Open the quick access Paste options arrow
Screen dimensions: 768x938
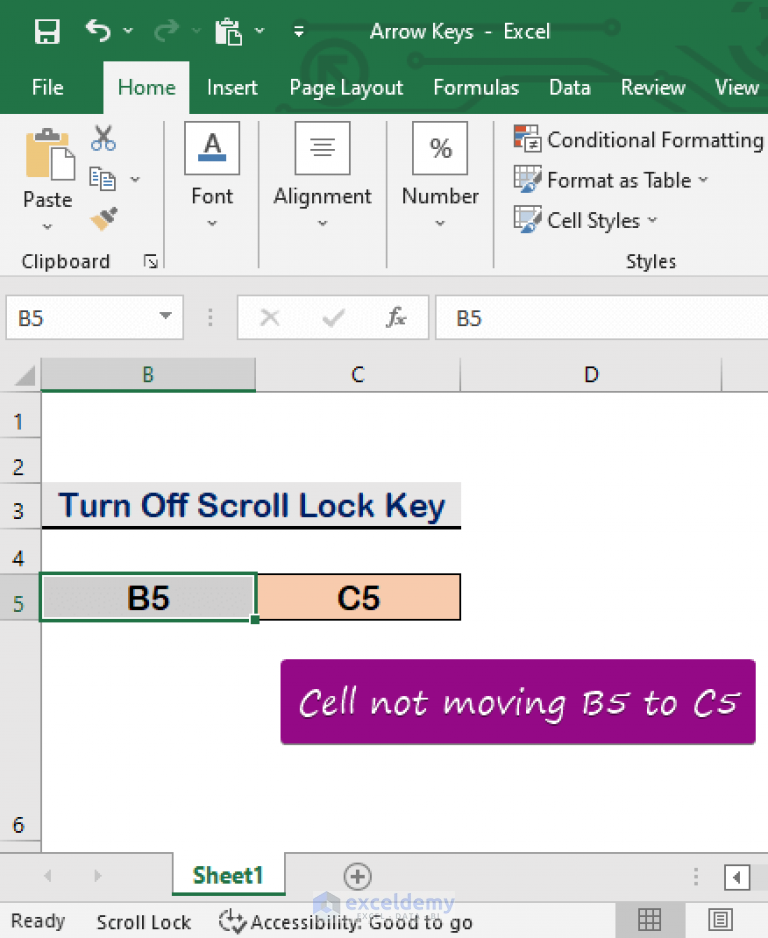point(260,30)
